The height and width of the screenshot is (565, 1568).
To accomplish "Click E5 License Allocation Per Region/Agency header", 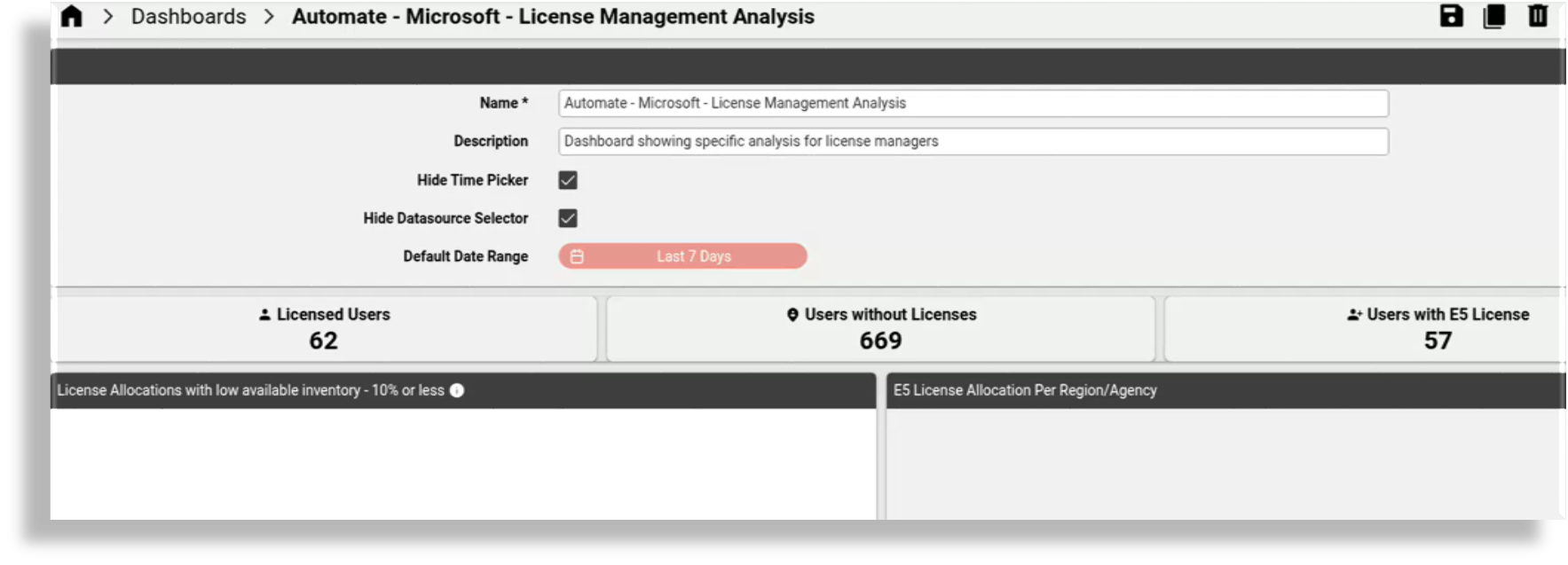I will (x=1225, y=390).
